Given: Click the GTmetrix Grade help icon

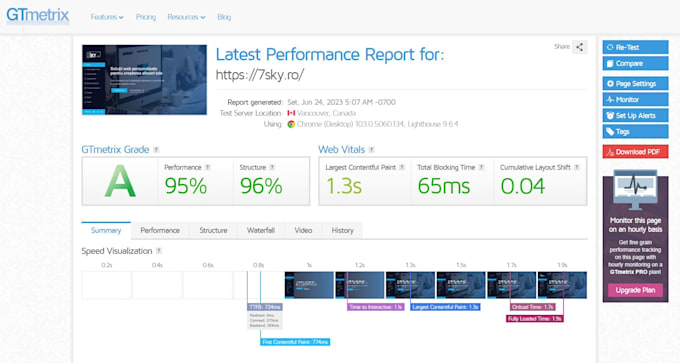Looking at the screenshot, I should [x=156, y=150].
